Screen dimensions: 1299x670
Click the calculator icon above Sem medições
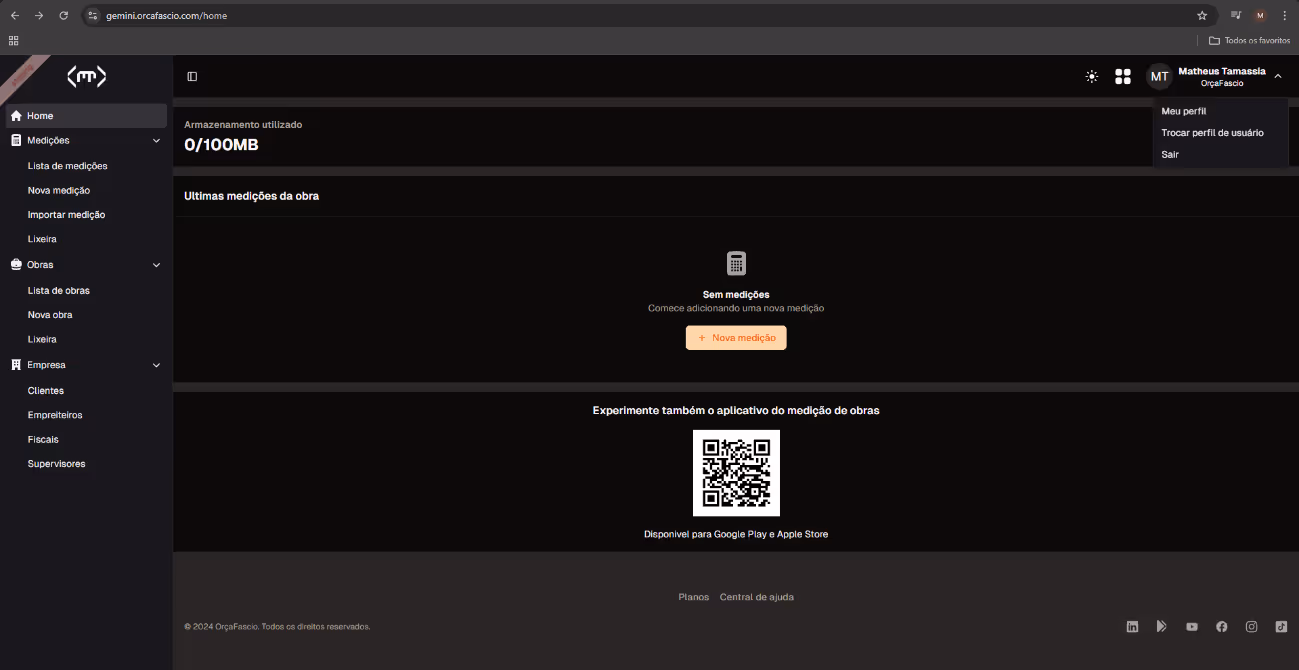[736, 264]
